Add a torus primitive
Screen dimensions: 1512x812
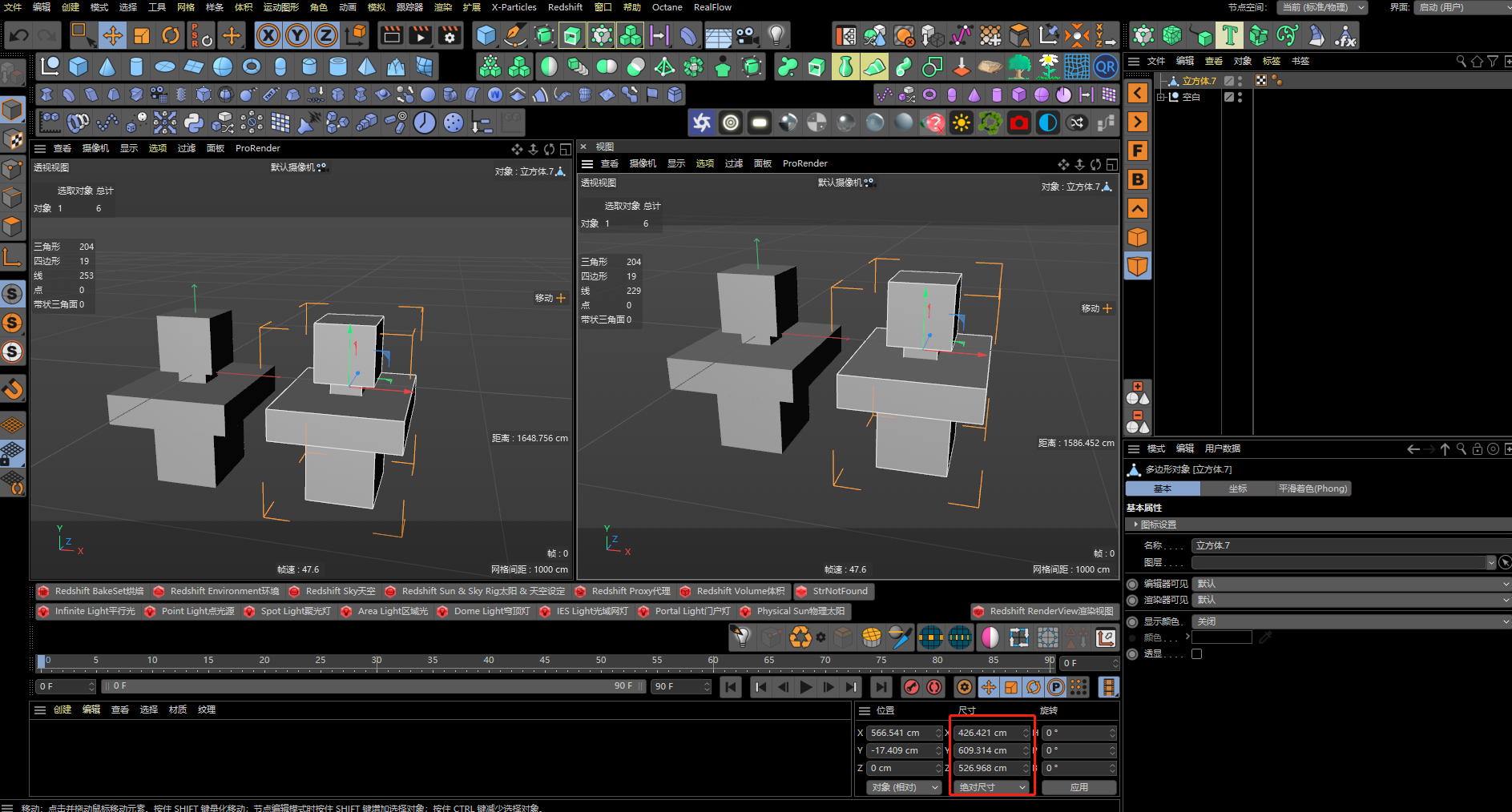(252, 66)
